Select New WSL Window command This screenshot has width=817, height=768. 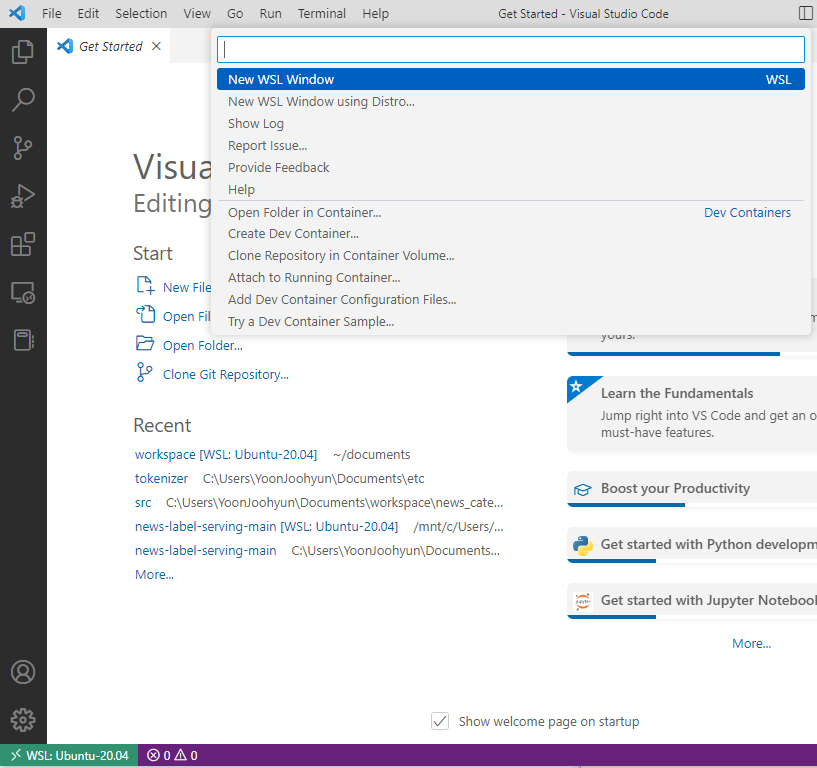[x=511, y=79]
